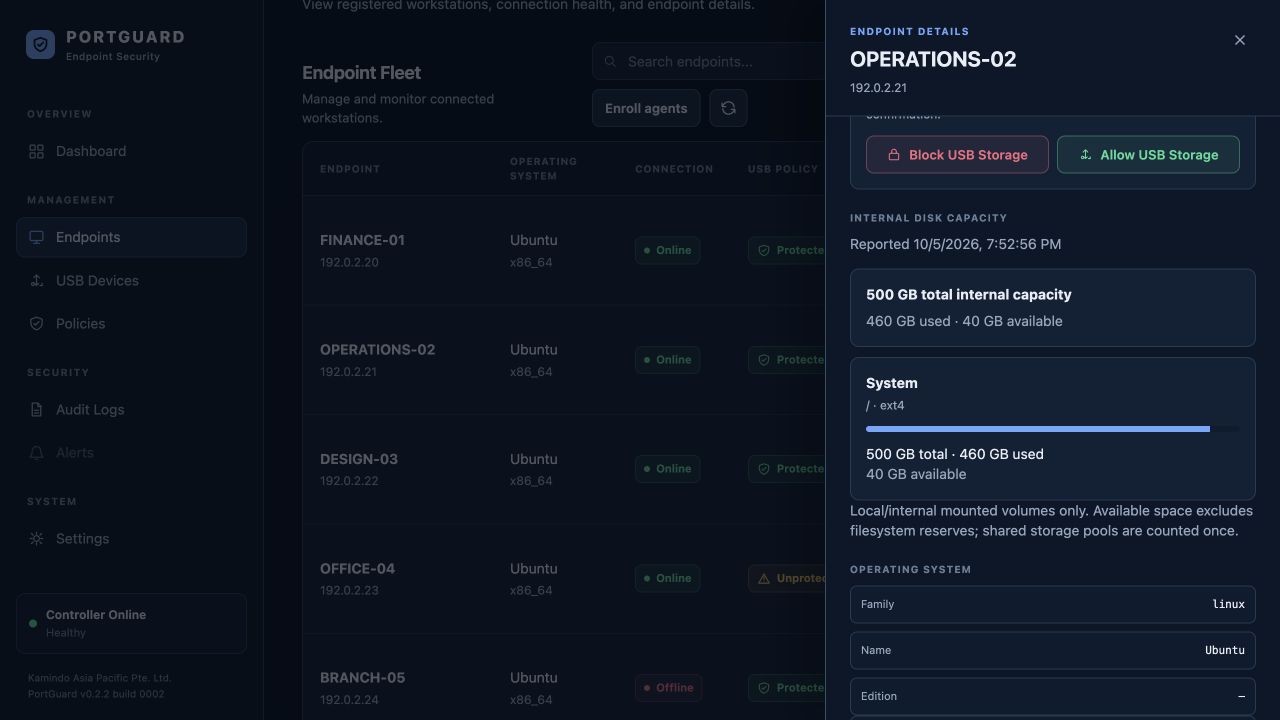
Task: Click the Alerts bell icon
Action: point(36,453)
